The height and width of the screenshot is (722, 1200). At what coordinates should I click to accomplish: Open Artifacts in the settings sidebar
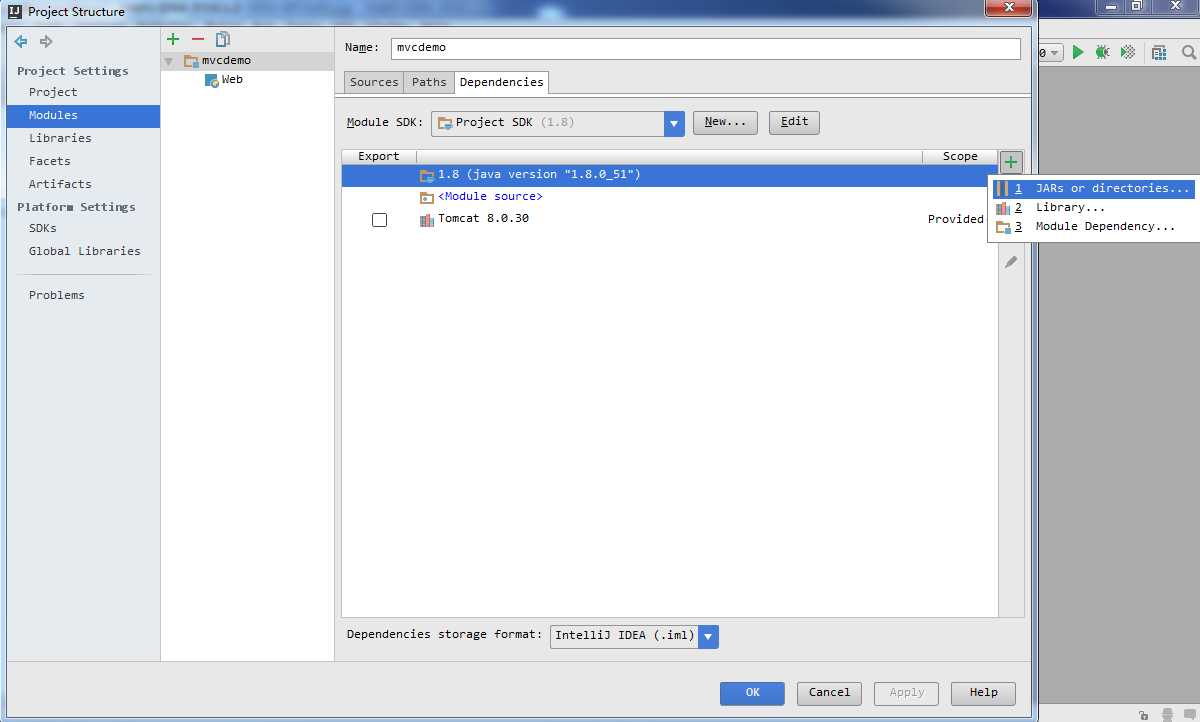click(x=60, y=184)
